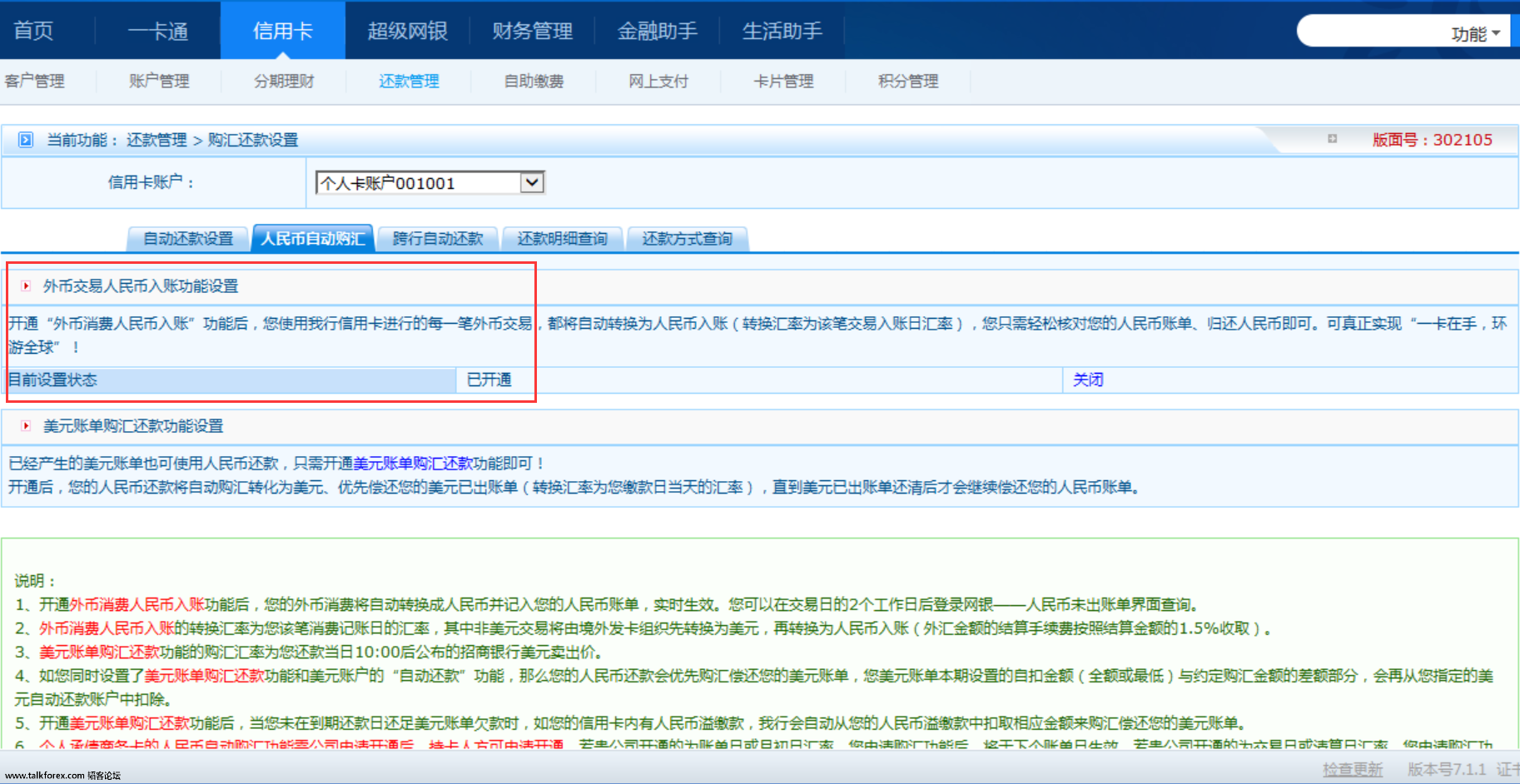Click the 美元账单购汇还款功能设置 heading
The width and height of the screenshot is (1520, 784).
coord(133,426)
